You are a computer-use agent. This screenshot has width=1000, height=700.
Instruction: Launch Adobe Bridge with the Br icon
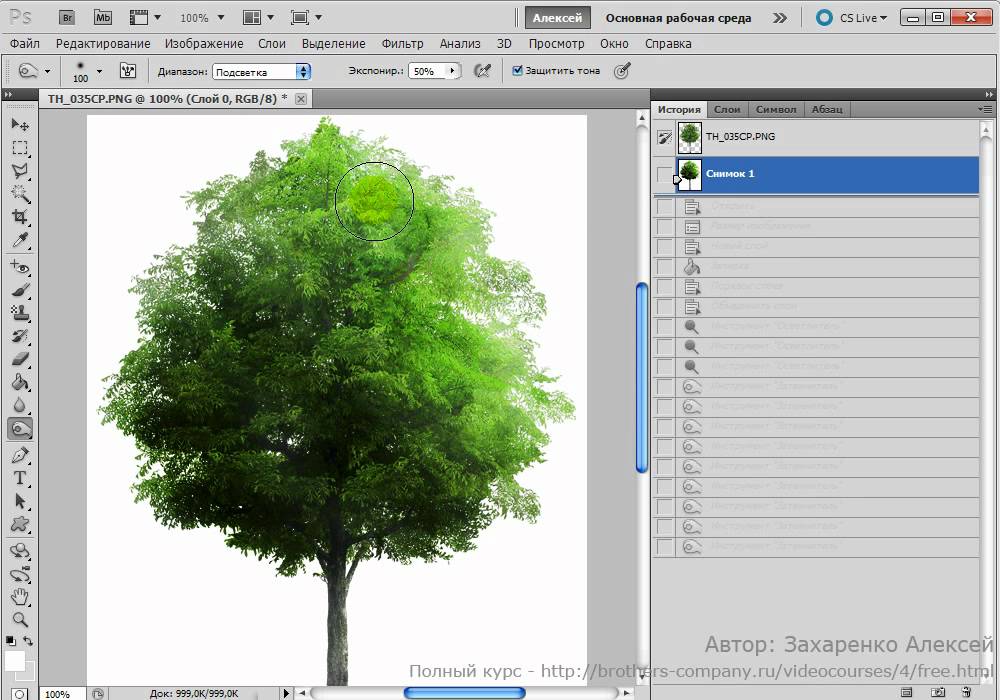coord(67,17)
